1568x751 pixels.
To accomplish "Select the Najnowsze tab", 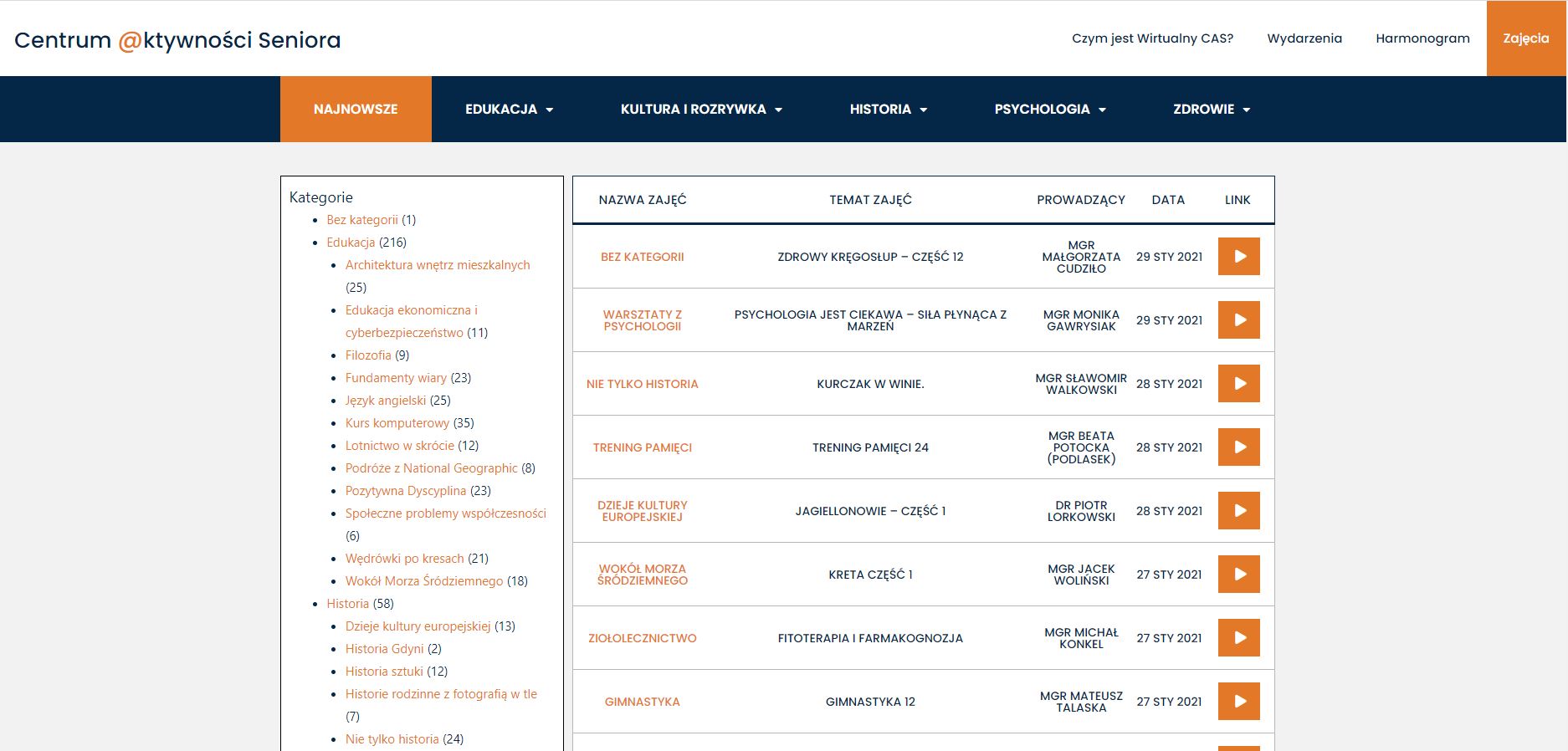I will 356,110.
